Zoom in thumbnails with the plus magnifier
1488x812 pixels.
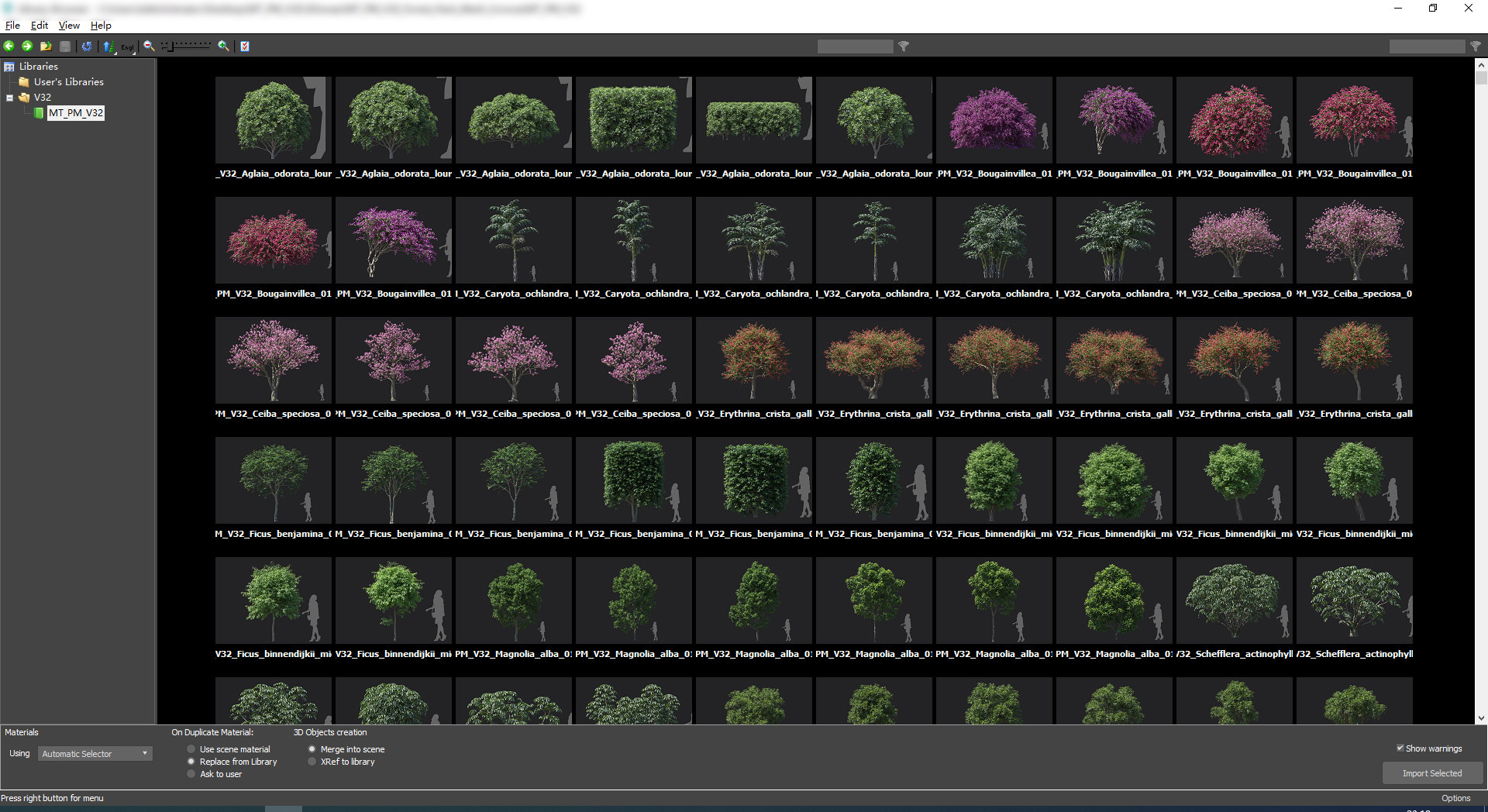222,46
